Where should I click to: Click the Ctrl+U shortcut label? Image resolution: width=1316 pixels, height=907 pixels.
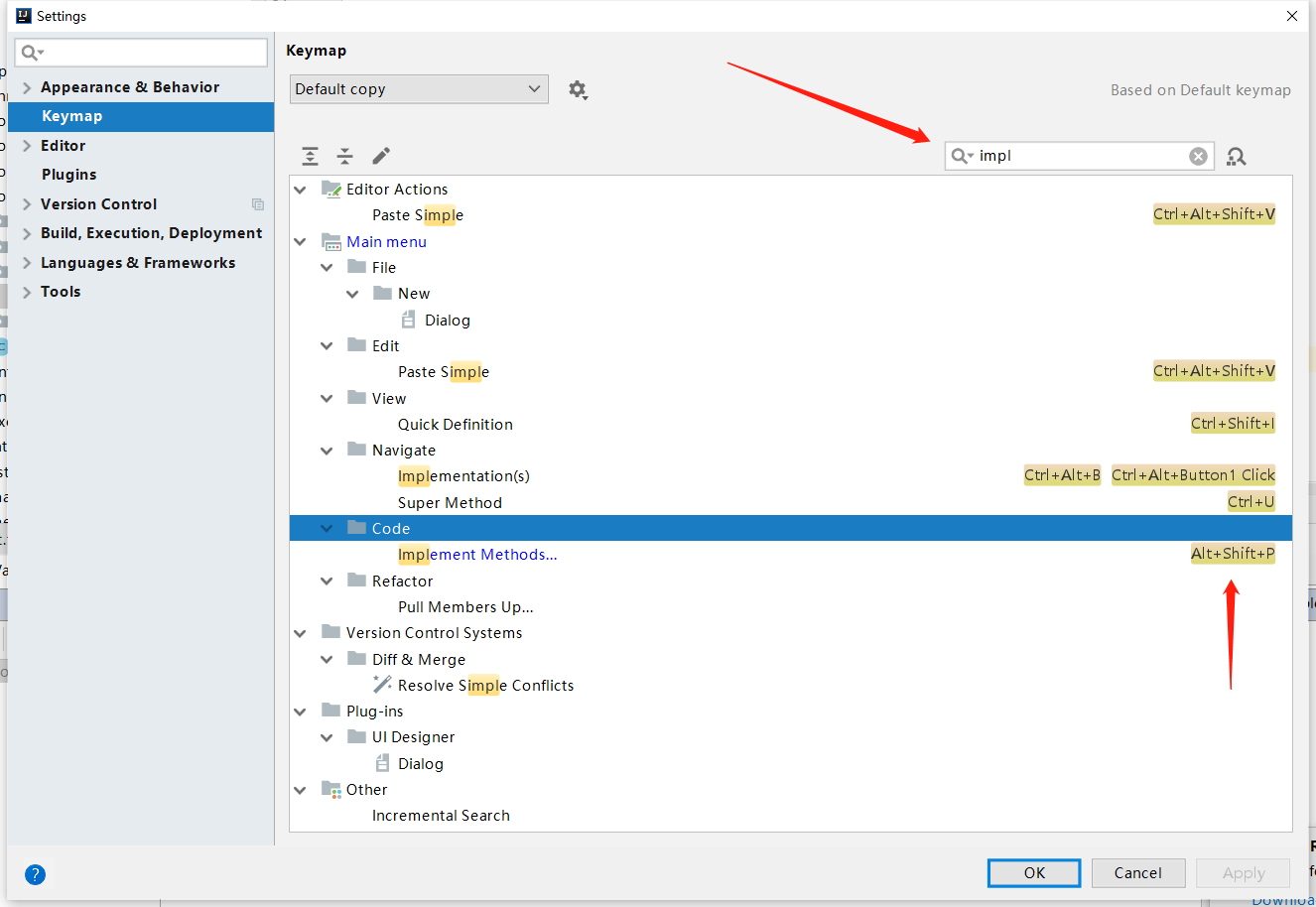coord(1250,502)
